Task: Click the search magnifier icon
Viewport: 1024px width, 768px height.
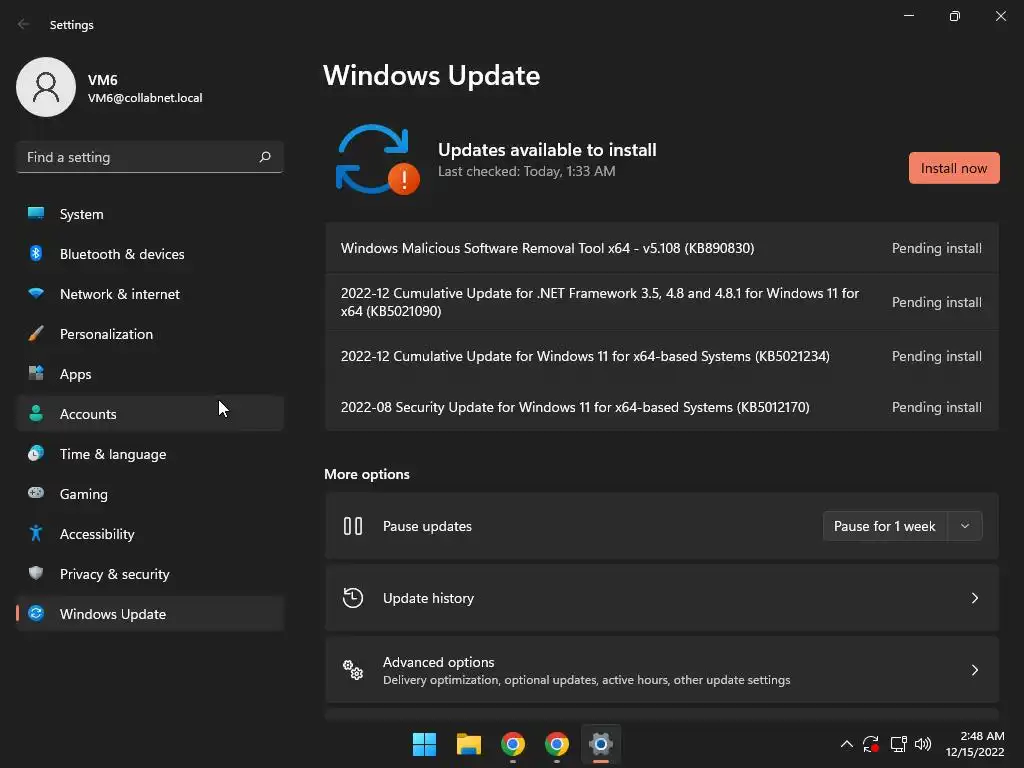Action: coord(264,157)
